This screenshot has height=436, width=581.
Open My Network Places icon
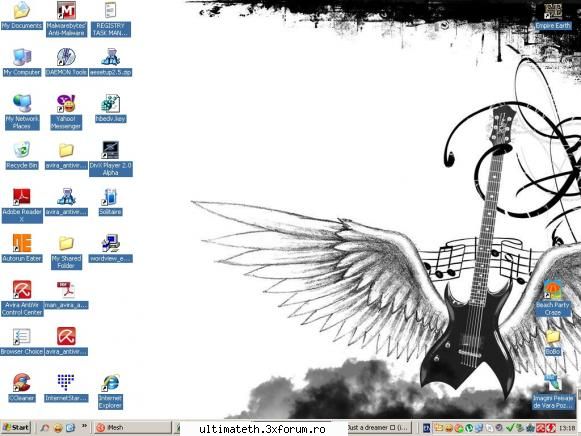22,103
